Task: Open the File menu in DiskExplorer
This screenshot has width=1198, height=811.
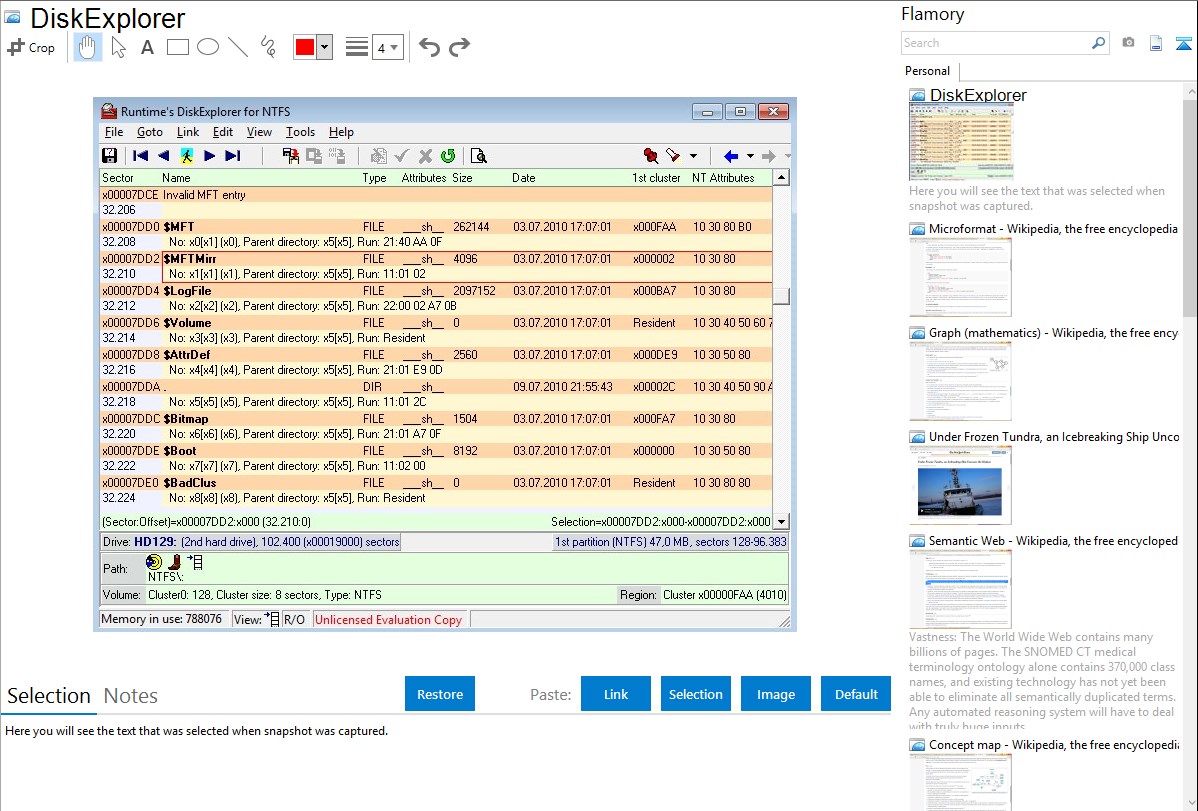Action: 114,132
